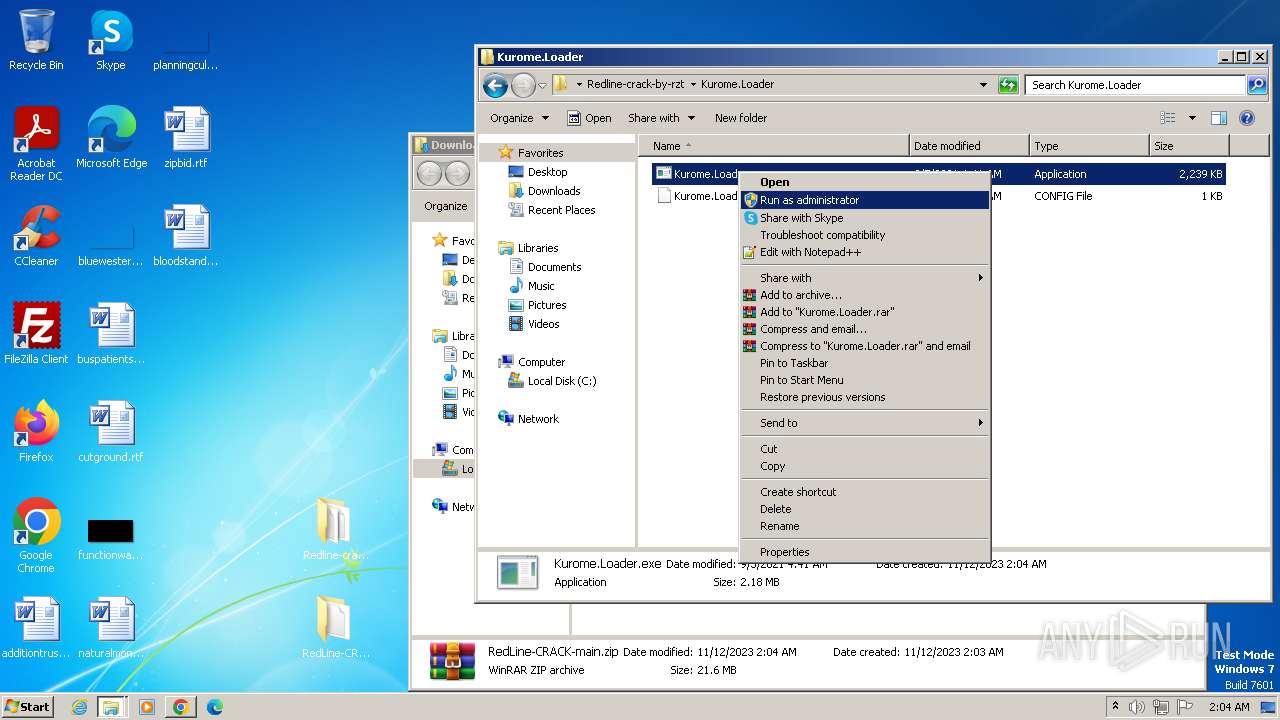This screenshot has height=720, width=1280.
Task: Open the change view dropdown arrow
Action: tap(1192, 118)
